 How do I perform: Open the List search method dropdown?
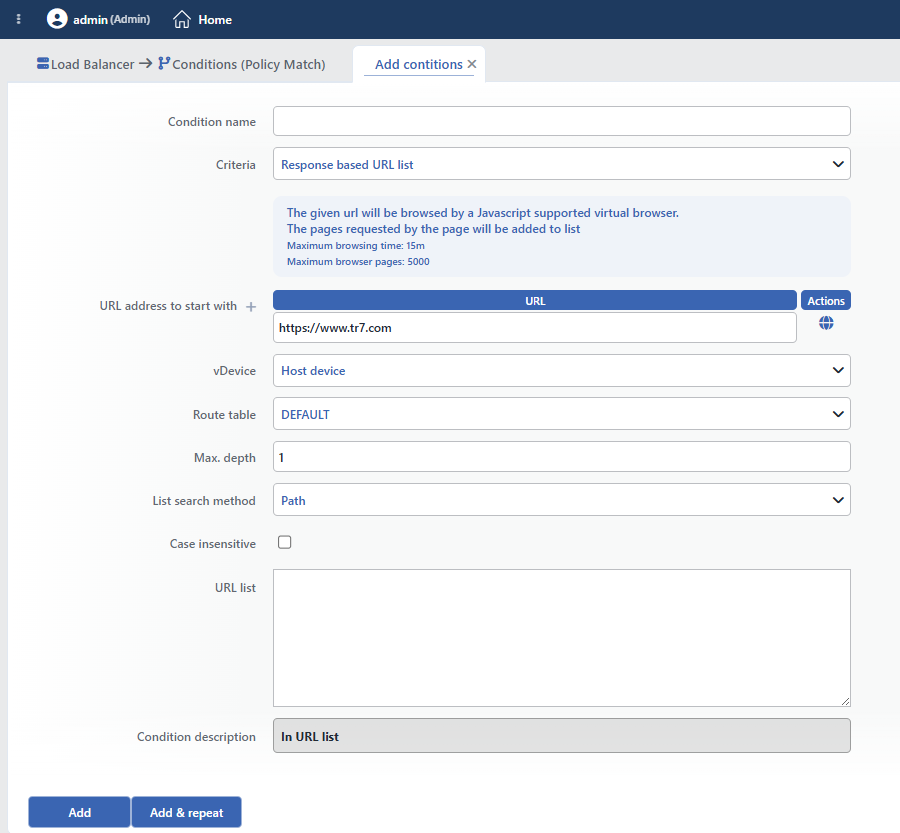pos(561,500)
